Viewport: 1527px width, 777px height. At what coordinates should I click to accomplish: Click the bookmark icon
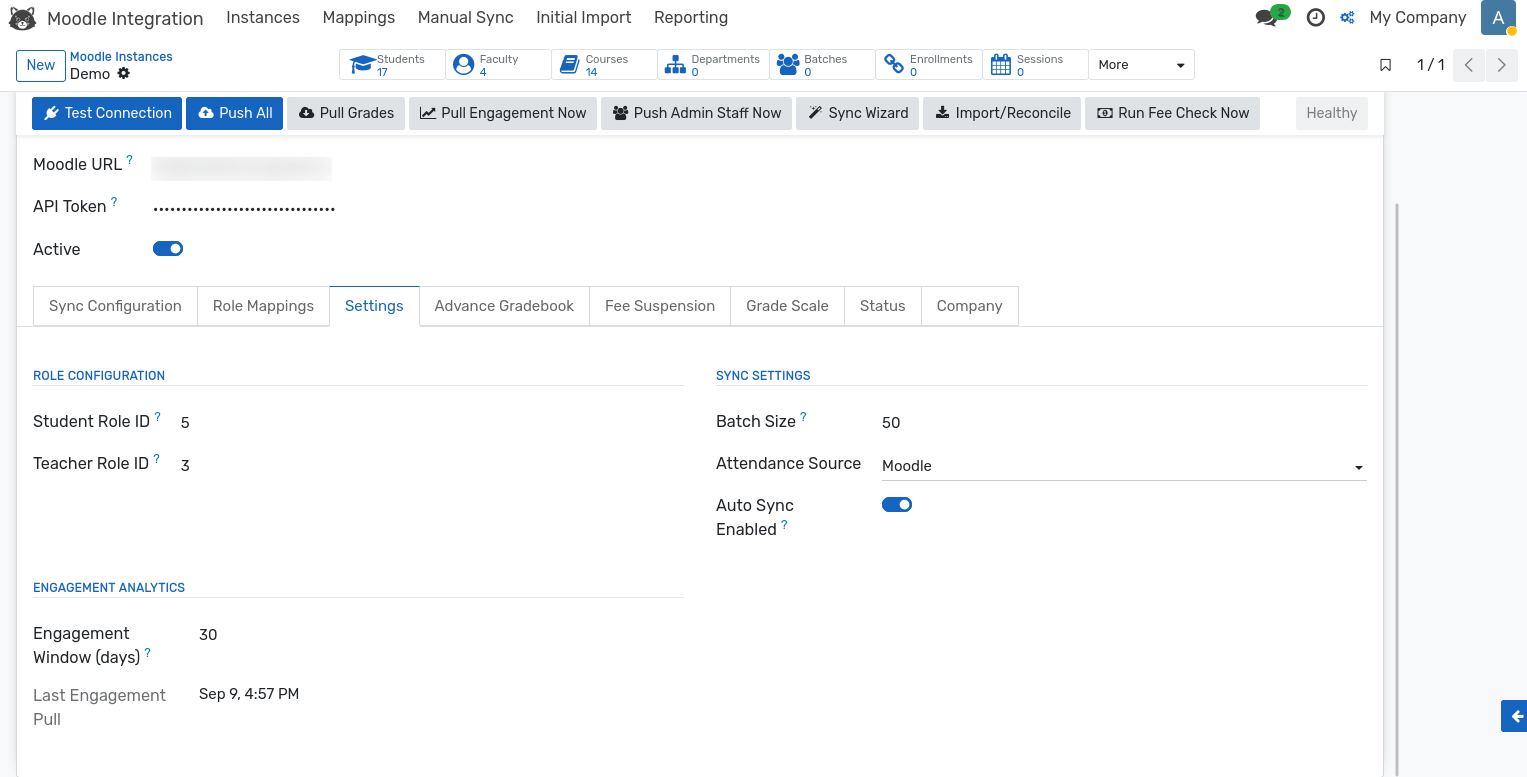coord(1385,65)
